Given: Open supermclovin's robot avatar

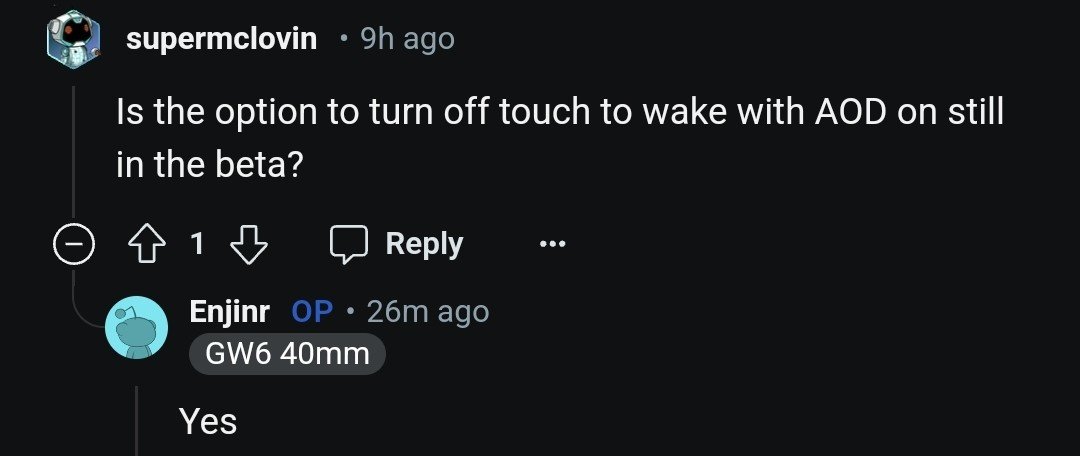Looking at the screenshot, I should tap(73, 39).
